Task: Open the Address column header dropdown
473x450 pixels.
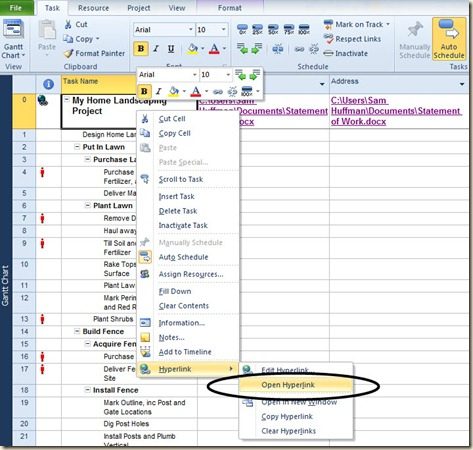Action: pos(462,84)
